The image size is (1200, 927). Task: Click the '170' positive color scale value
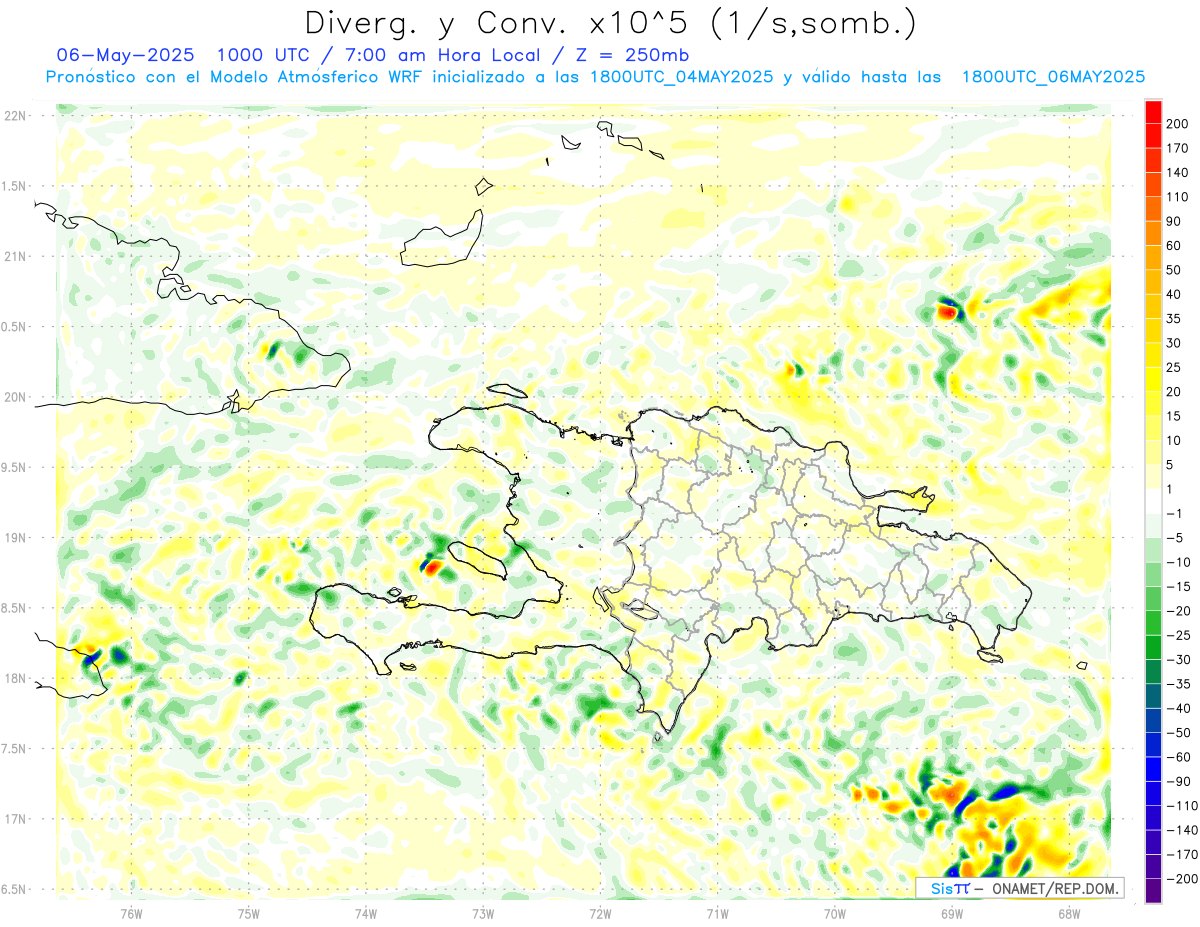click(x=1177, y=148)
